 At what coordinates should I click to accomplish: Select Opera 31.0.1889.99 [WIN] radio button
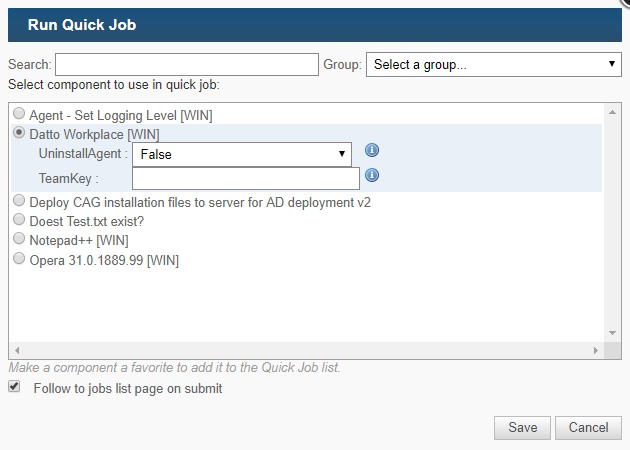click(x=19, y=258)
